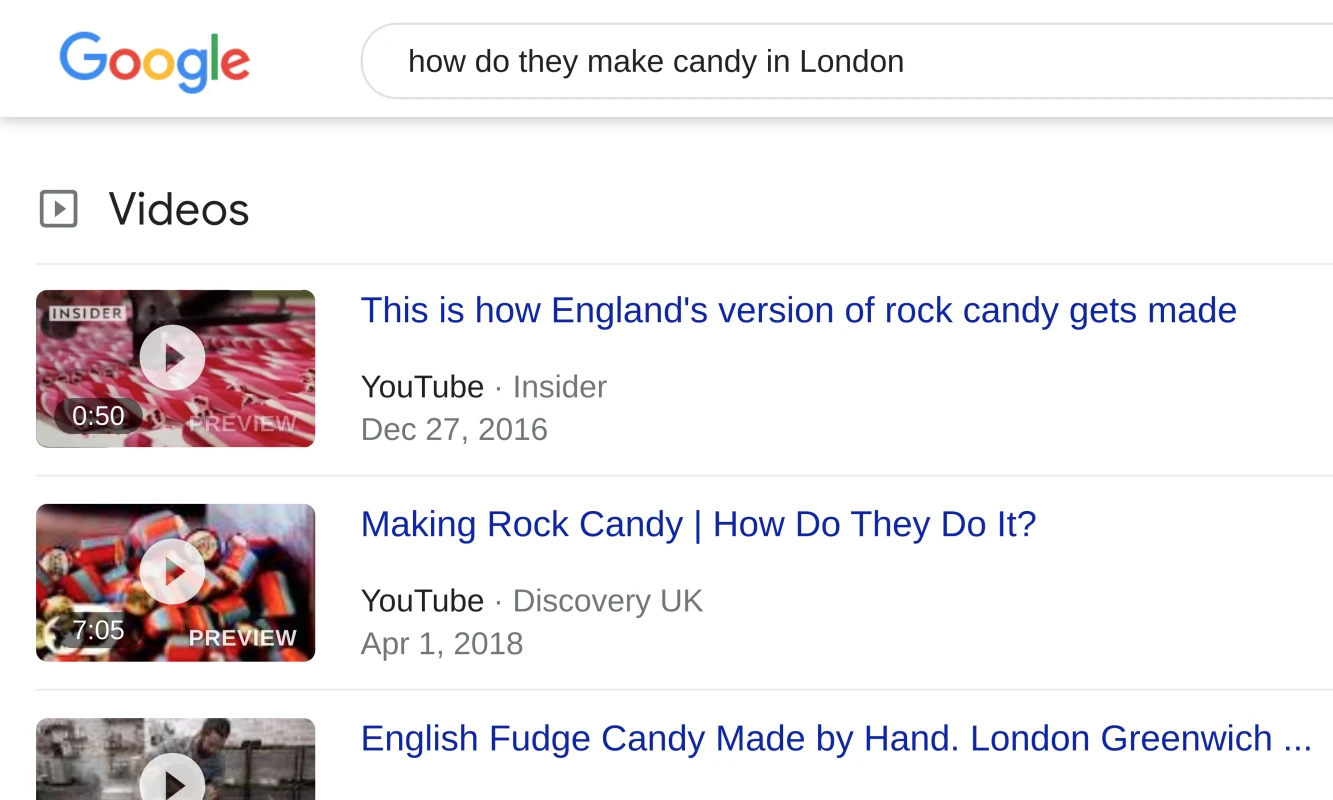Click the play button on the Insider video
The image size is (1333, 800).
pos(174,357)
